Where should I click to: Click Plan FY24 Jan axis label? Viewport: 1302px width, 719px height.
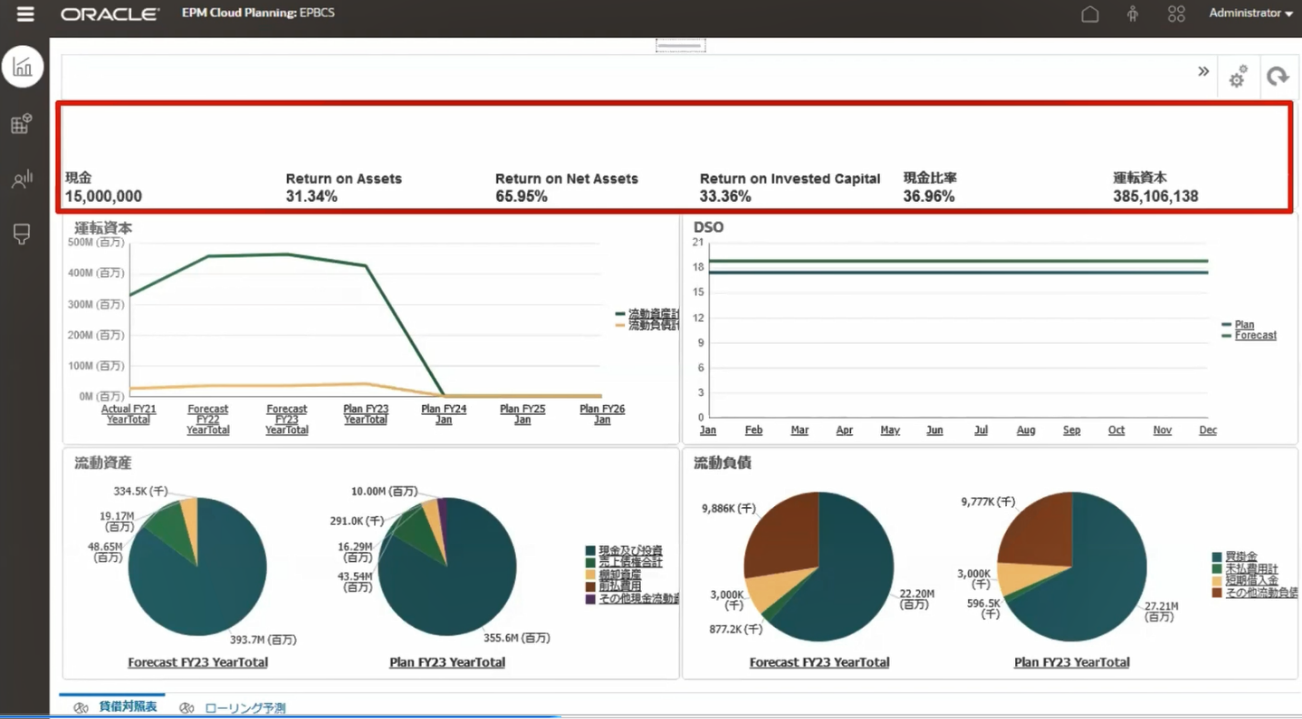click(444, 414)
